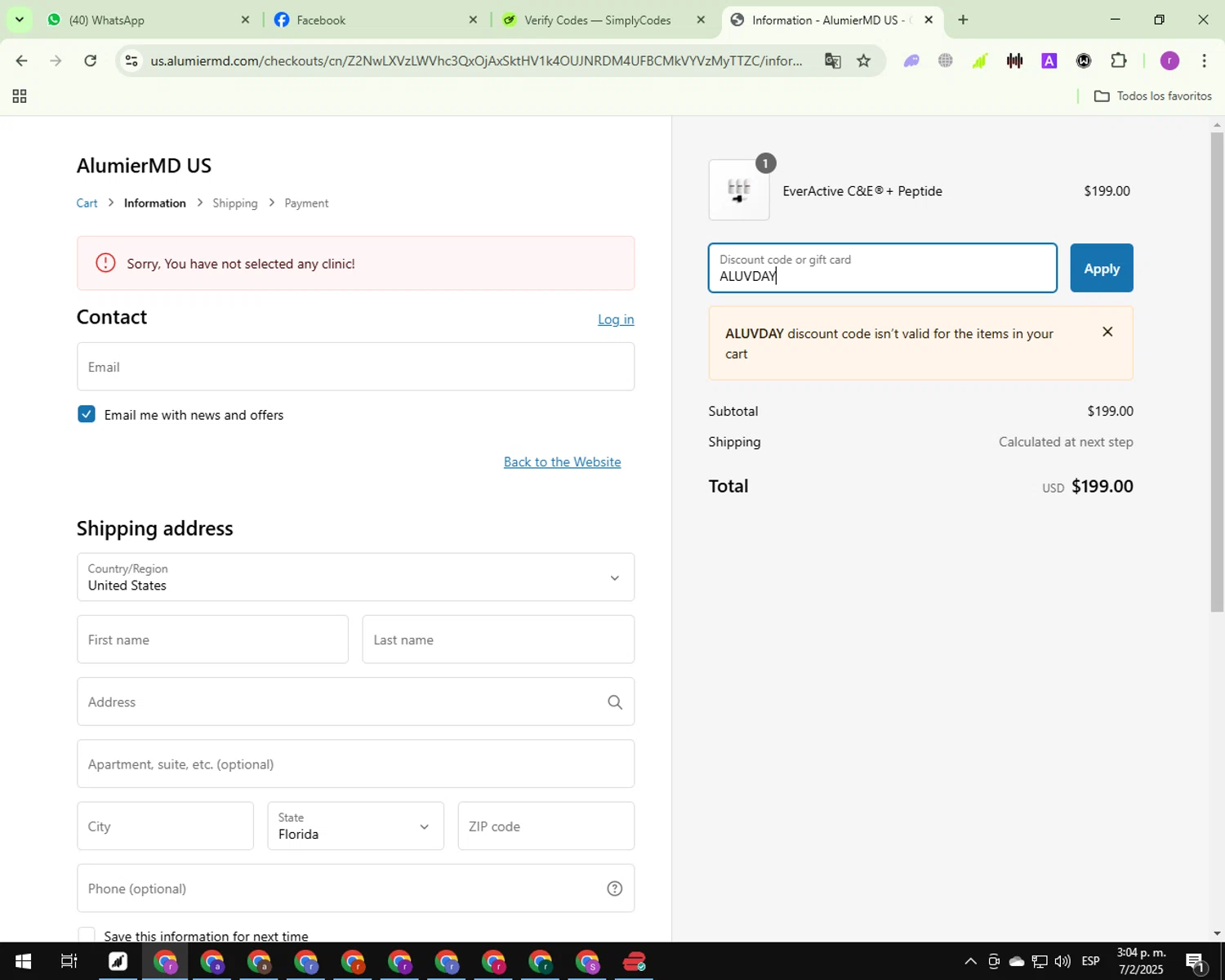Click the Information breadcrumb step
1225x980 pixels.
click(155, 203)
